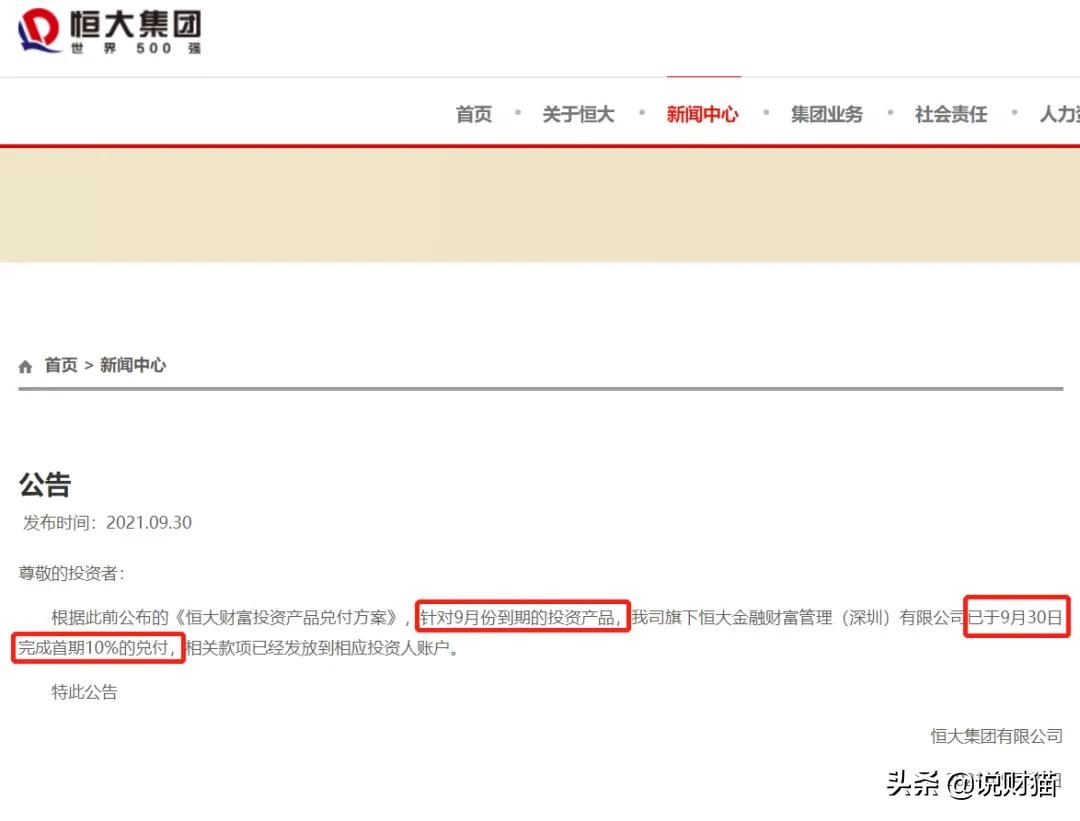
Task: Click the 特此公告 text
Action: 82,691
